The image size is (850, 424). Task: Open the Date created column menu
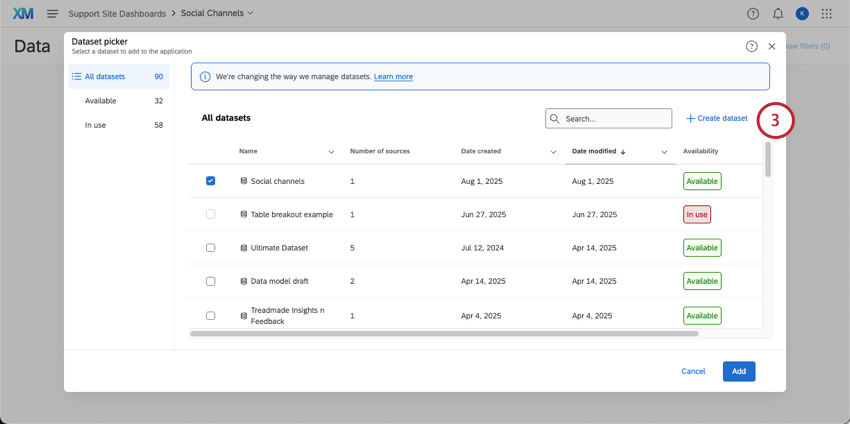553,152
